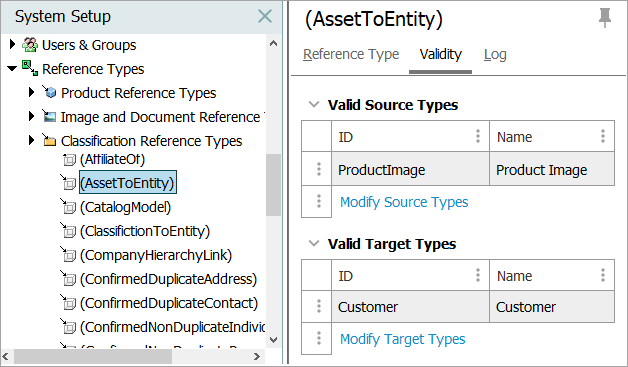Open row menu beside Modify Target Types
628x367 pixels.
[x=319, y=338]
